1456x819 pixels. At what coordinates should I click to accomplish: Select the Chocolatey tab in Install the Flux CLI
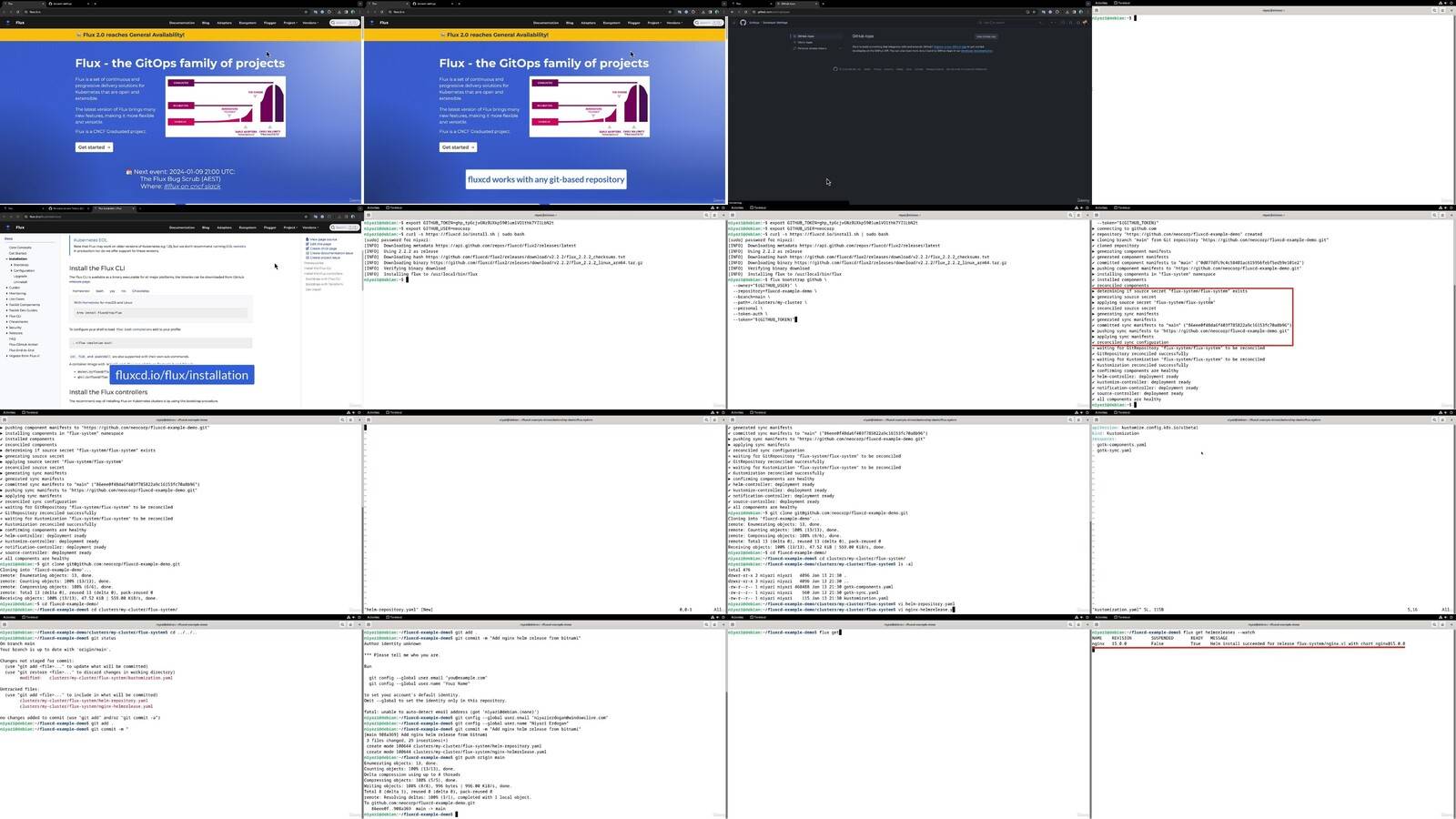140,291
